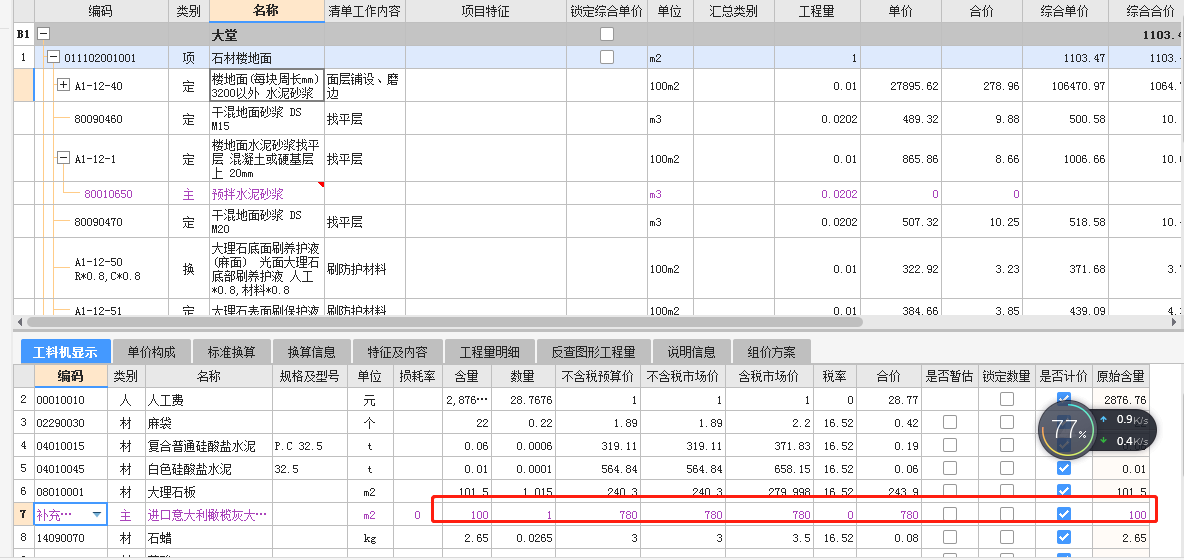Viewport: 1184px width, 560px height.
Task: Uncheck 是否计价 for 石蜡 row
Action: coord(1063,537)
